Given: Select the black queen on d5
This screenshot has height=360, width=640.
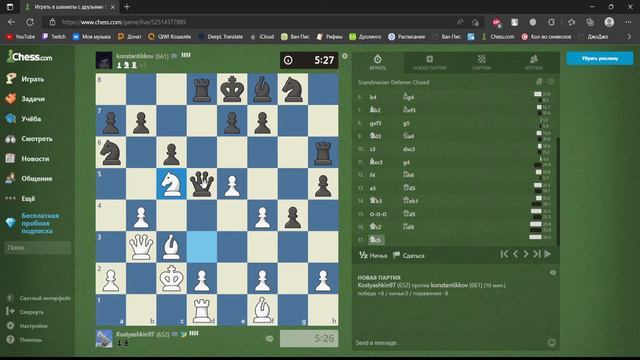Looking at the screenshot, I should tap(202, 184).
